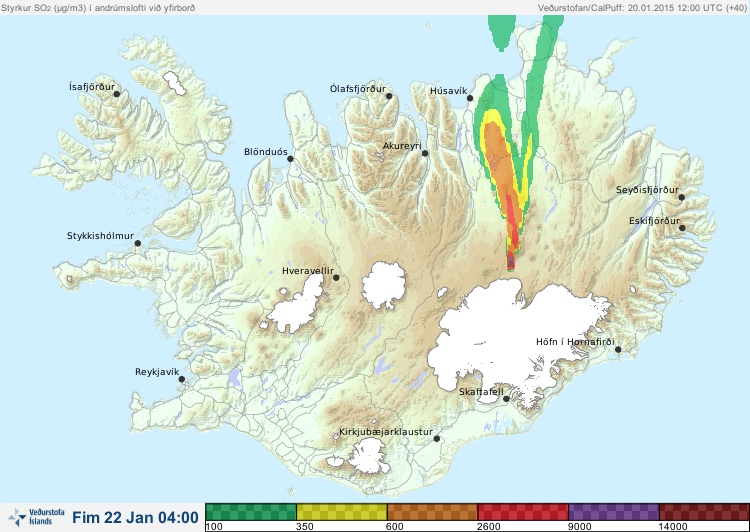Click the legend value 14000
The width and height of the screenshot is (750, 532).
(x=673, y=526)
